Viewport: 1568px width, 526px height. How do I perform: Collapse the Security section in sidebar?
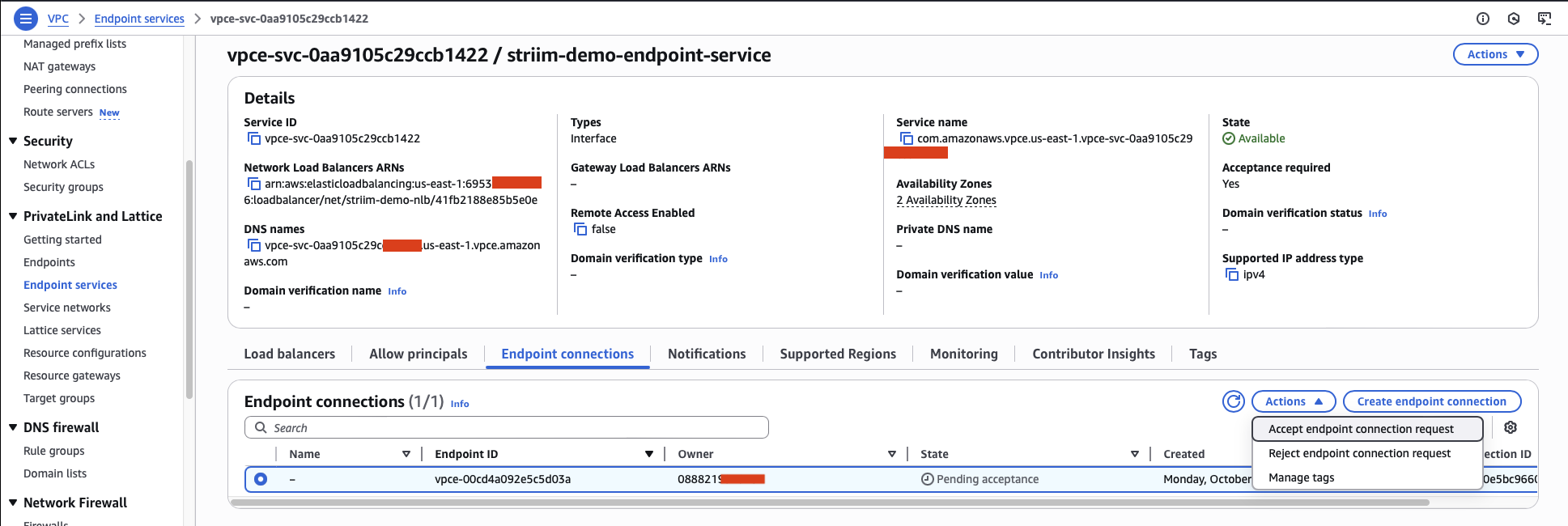[x=13, y=141]
